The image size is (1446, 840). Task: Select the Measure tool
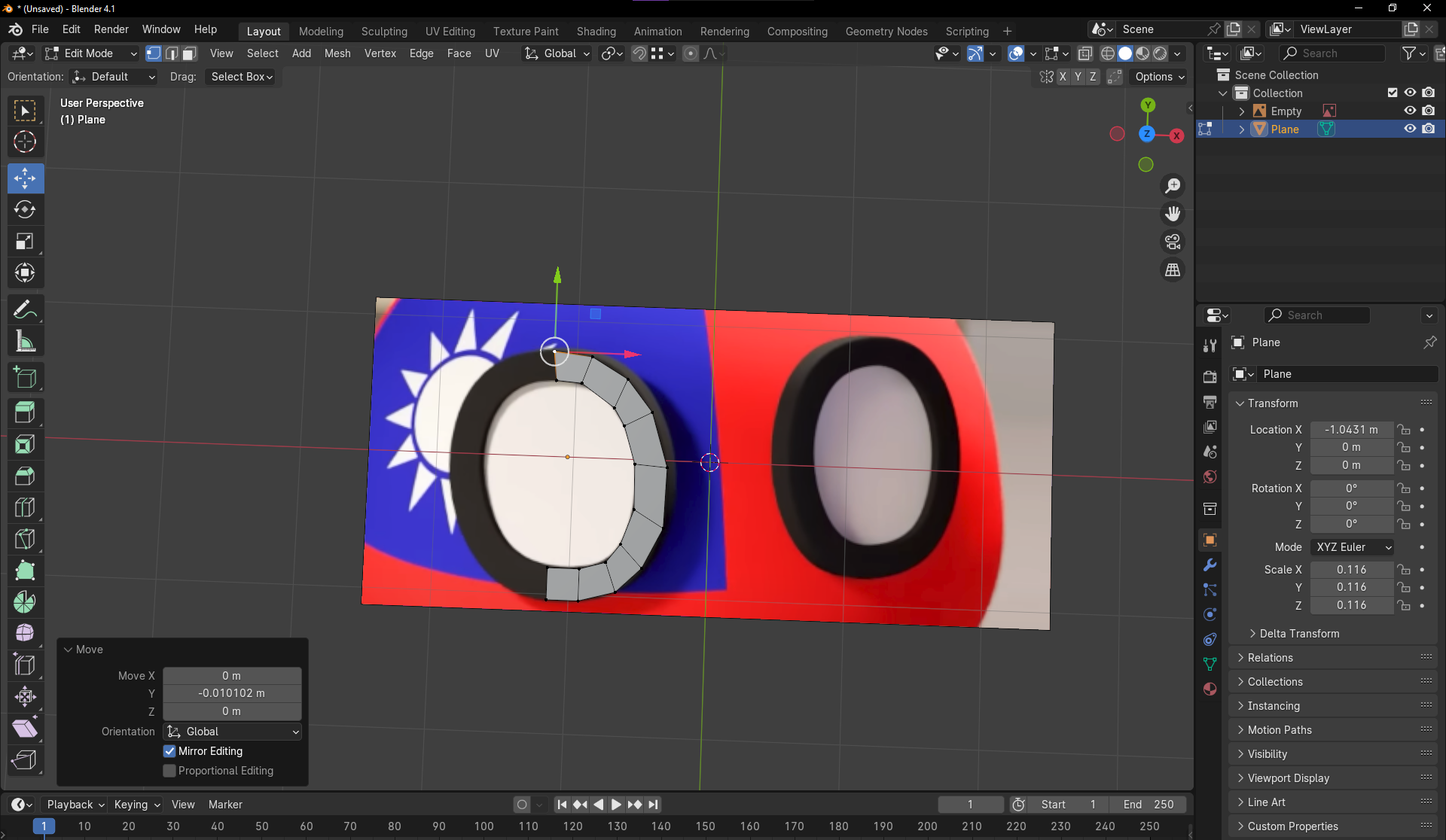(x=25, y=342)
